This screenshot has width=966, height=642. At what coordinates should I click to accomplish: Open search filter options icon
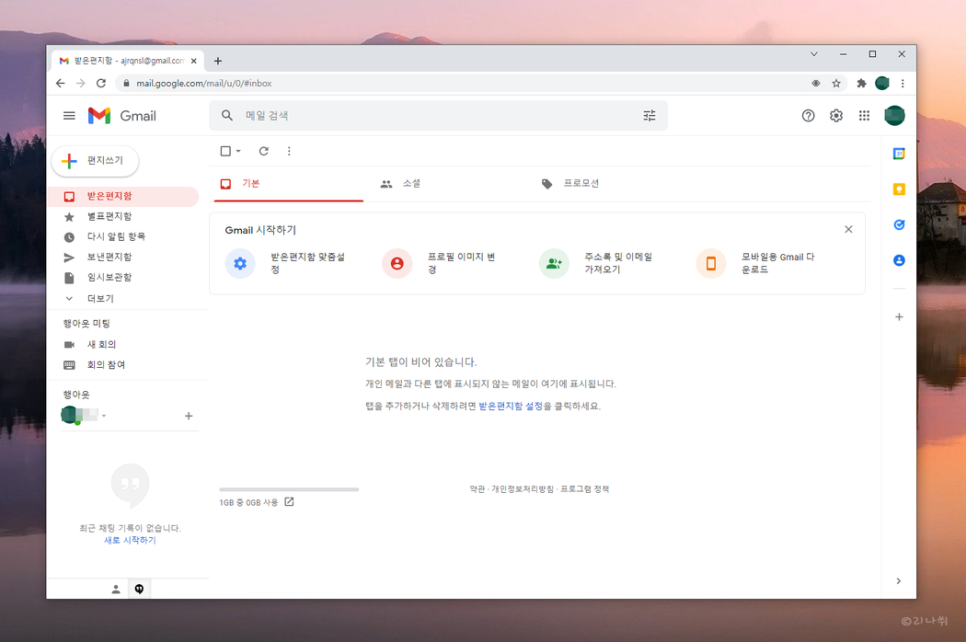coord(649,115)
